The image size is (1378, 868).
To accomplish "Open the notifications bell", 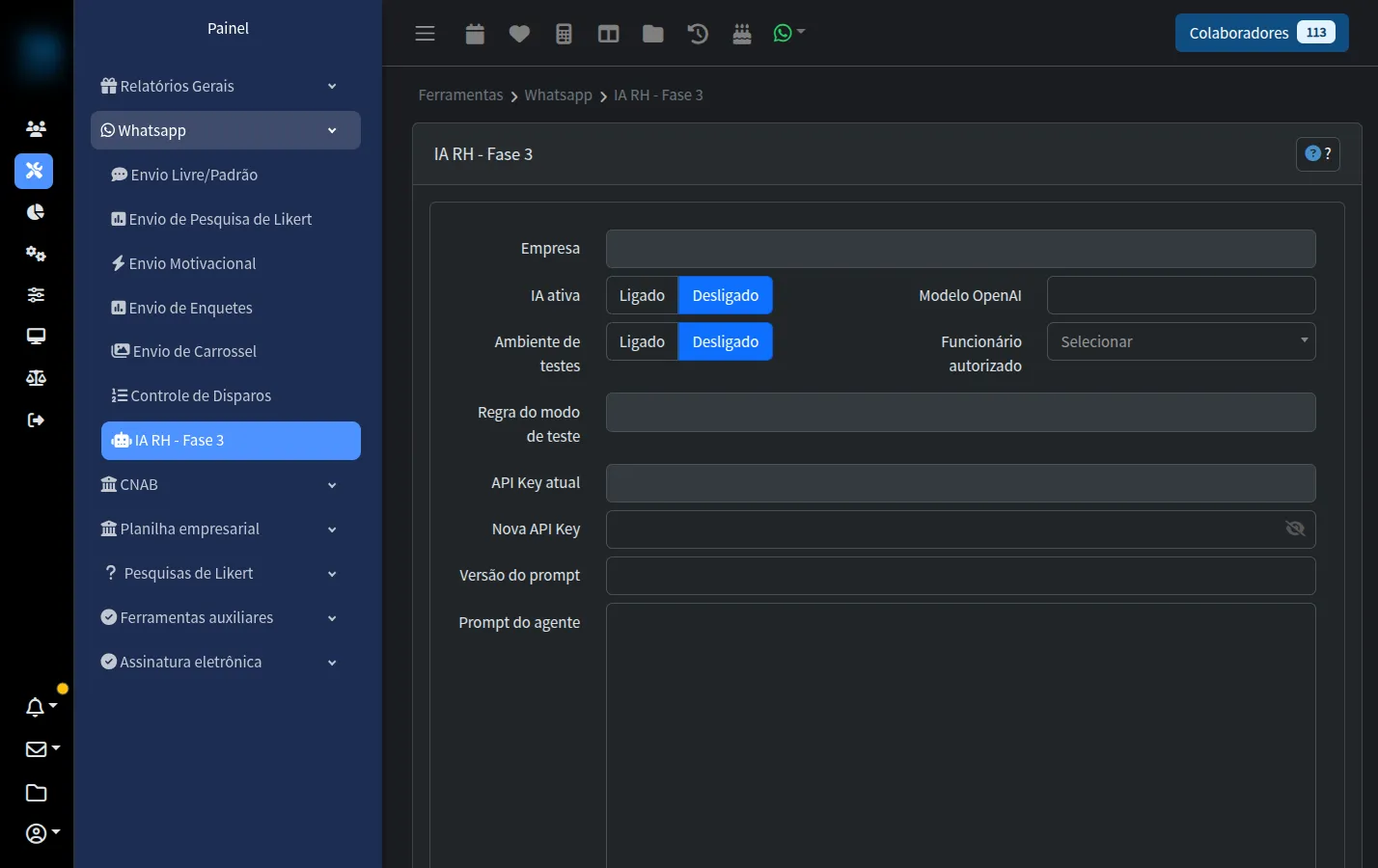I will click(41, 707).
